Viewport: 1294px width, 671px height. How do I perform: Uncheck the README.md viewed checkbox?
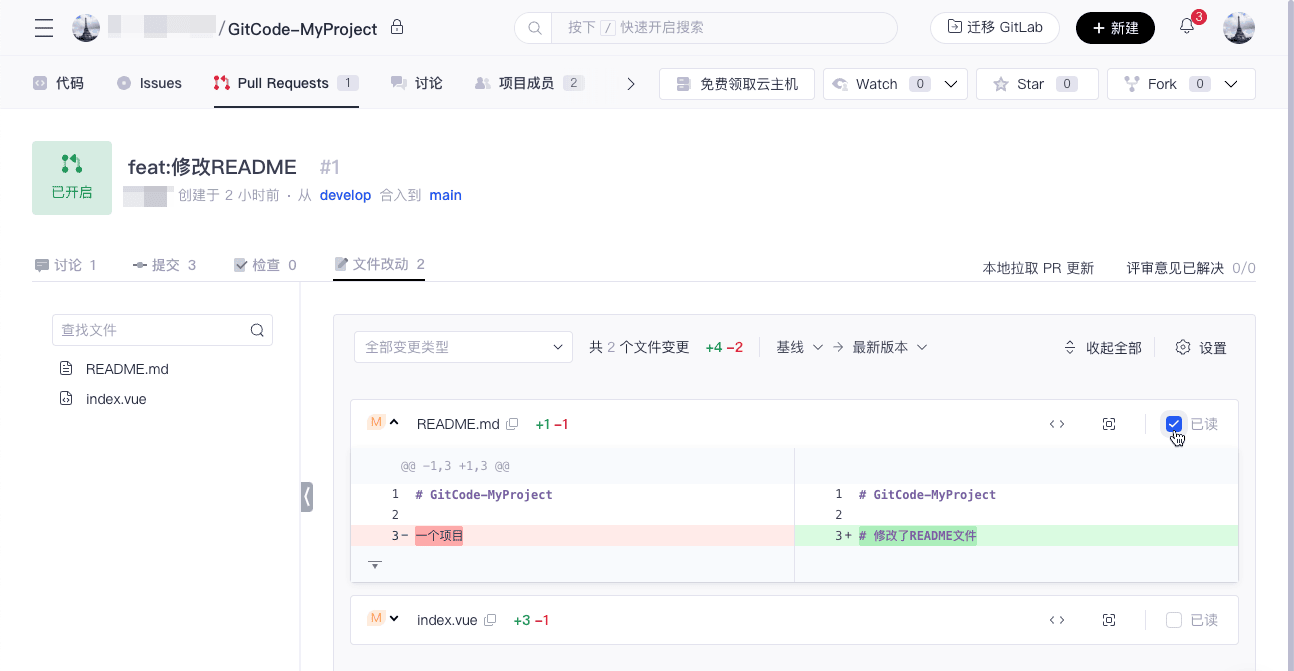[1174, 424]
